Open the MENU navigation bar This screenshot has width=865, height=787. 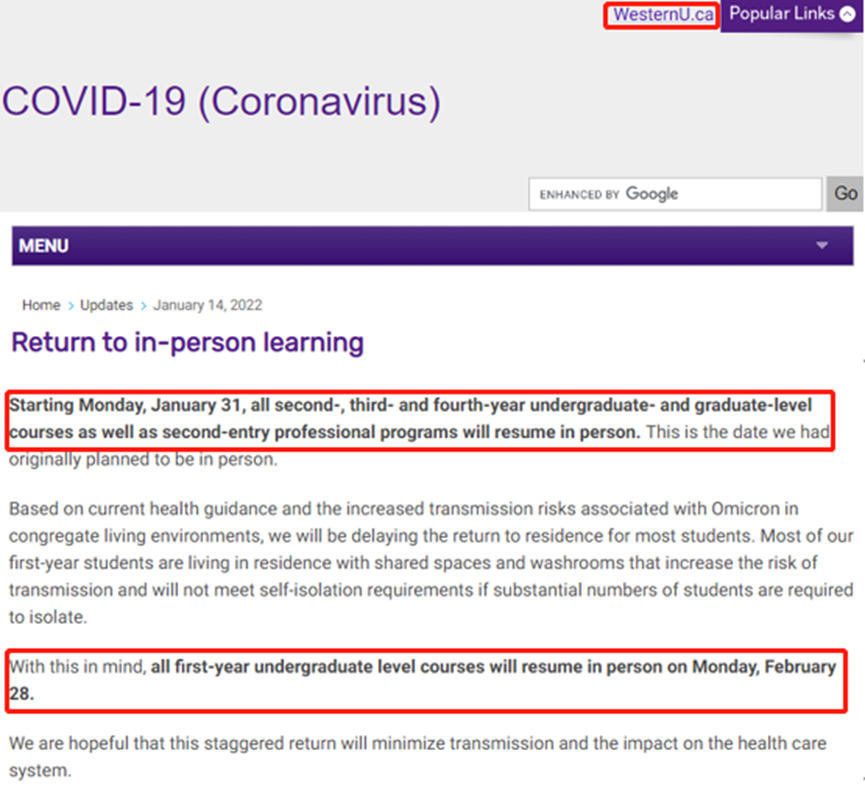coord(432,246)
